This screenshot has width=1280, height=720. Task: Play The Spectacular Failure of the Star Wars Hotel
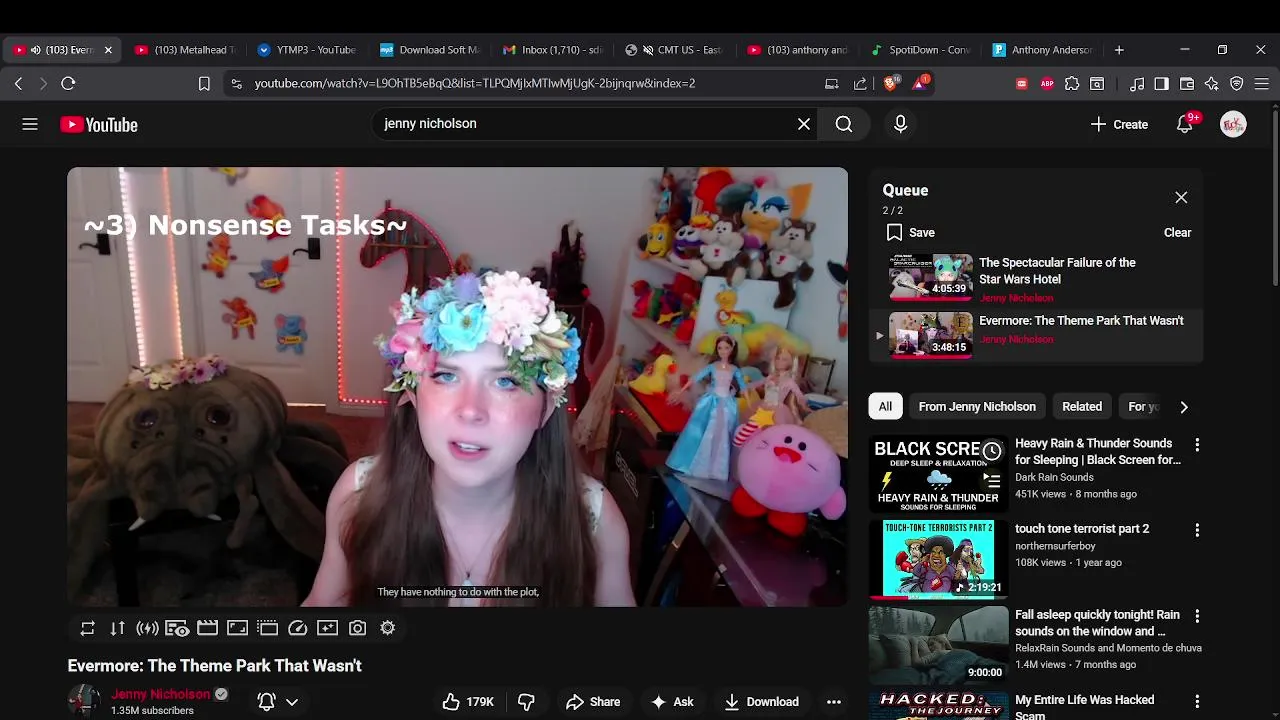(x=1034, y=278)
